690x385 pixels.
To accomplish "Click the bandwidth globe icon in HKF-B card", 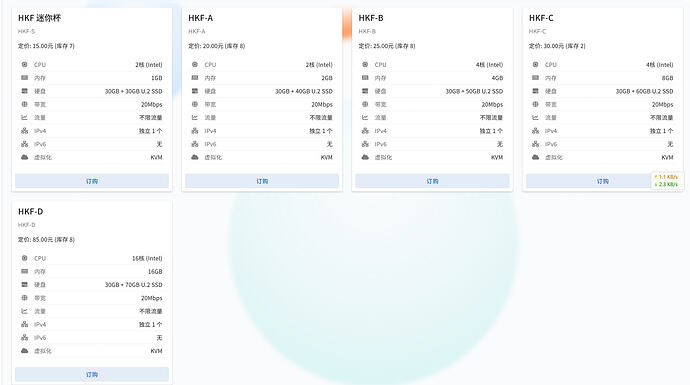I will pos(365,104).
